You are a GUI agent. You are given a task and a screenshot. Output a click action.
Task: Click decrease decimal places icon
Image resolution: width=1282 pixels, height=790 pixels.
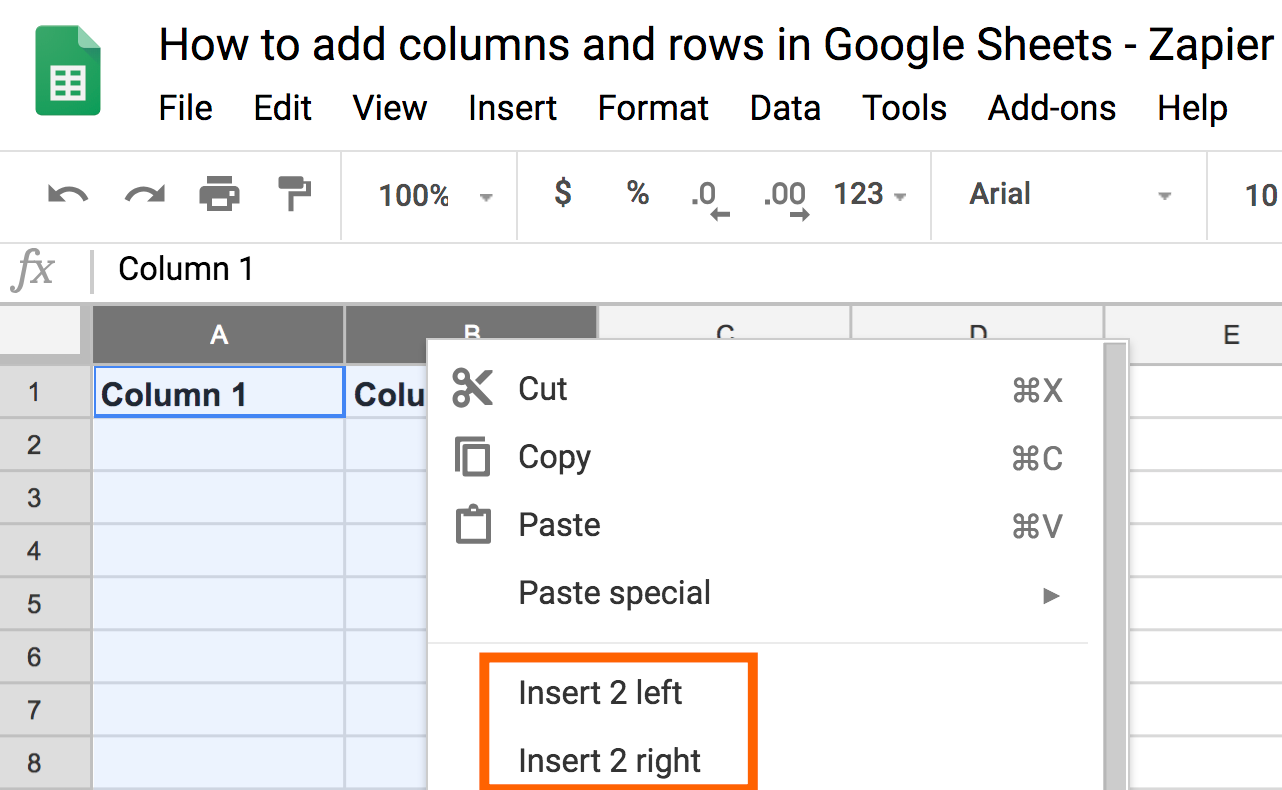pyautogui.click(x=709, y=197)
